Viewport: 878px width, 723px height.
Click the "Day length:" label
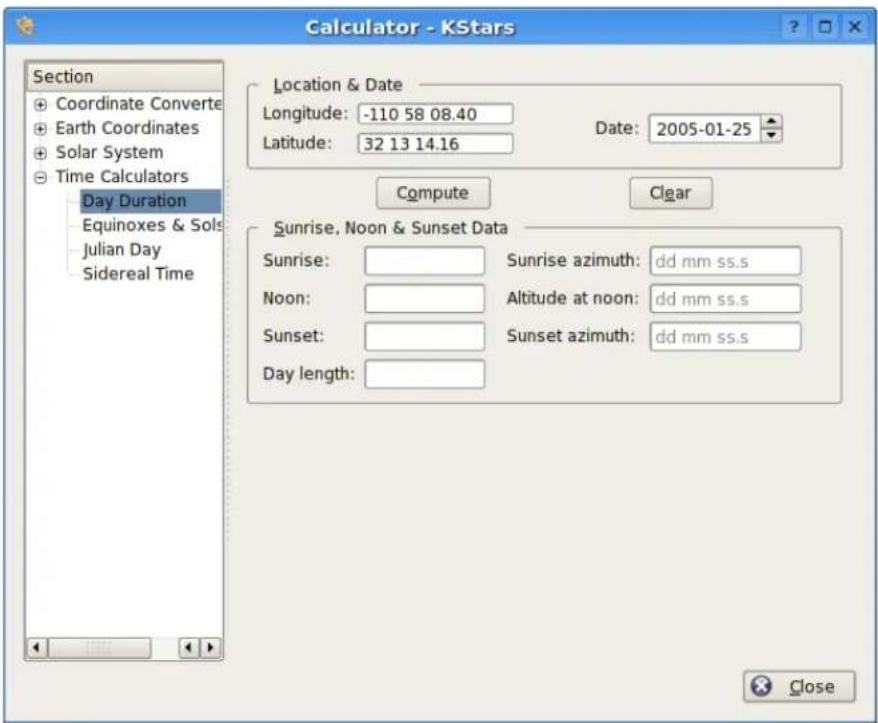point(309,374)
